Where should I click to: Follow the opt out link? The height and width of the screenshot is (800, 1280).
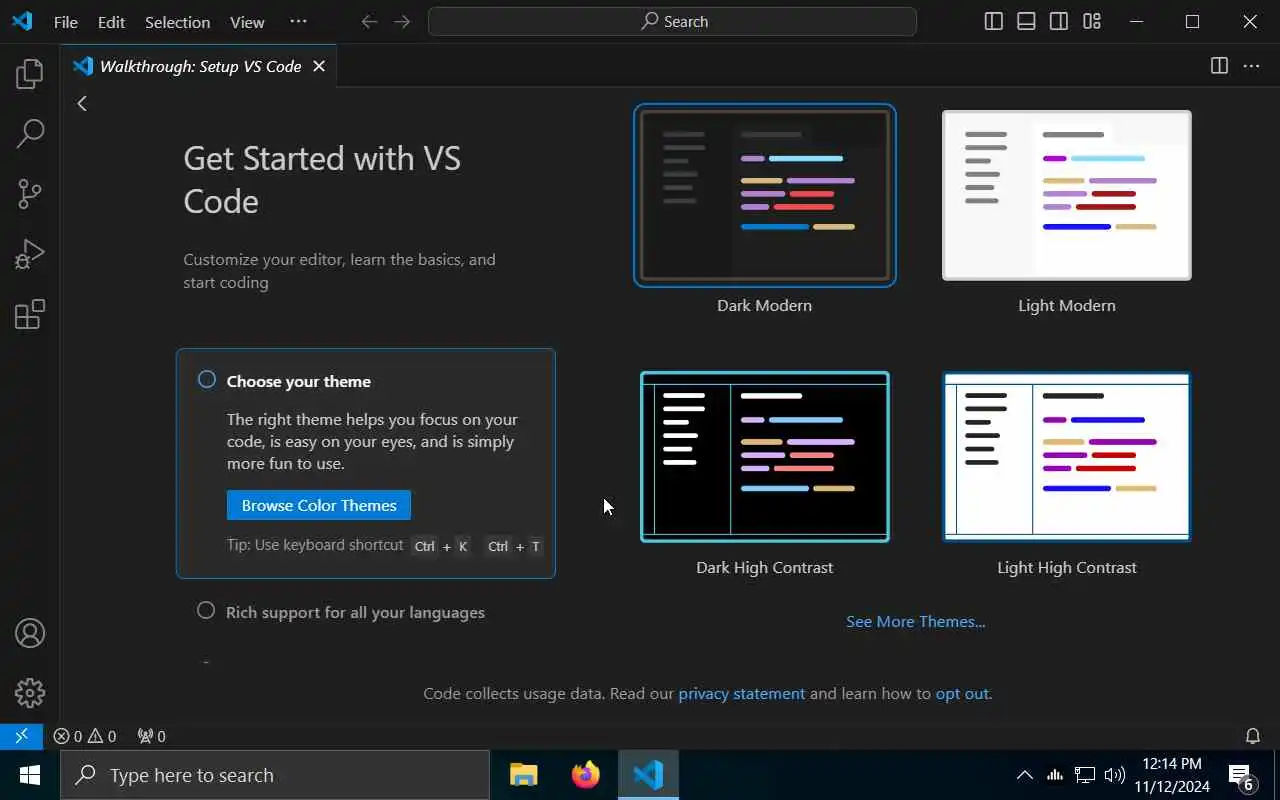pos(962,693)
